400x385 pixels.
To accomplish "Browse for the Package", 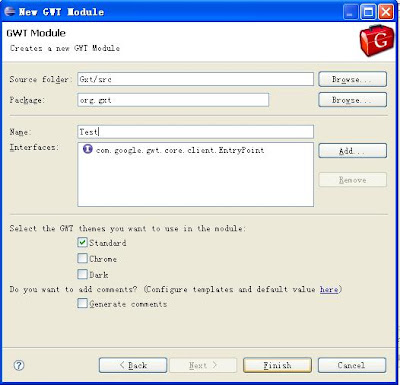I will click(x=353, y=100).
